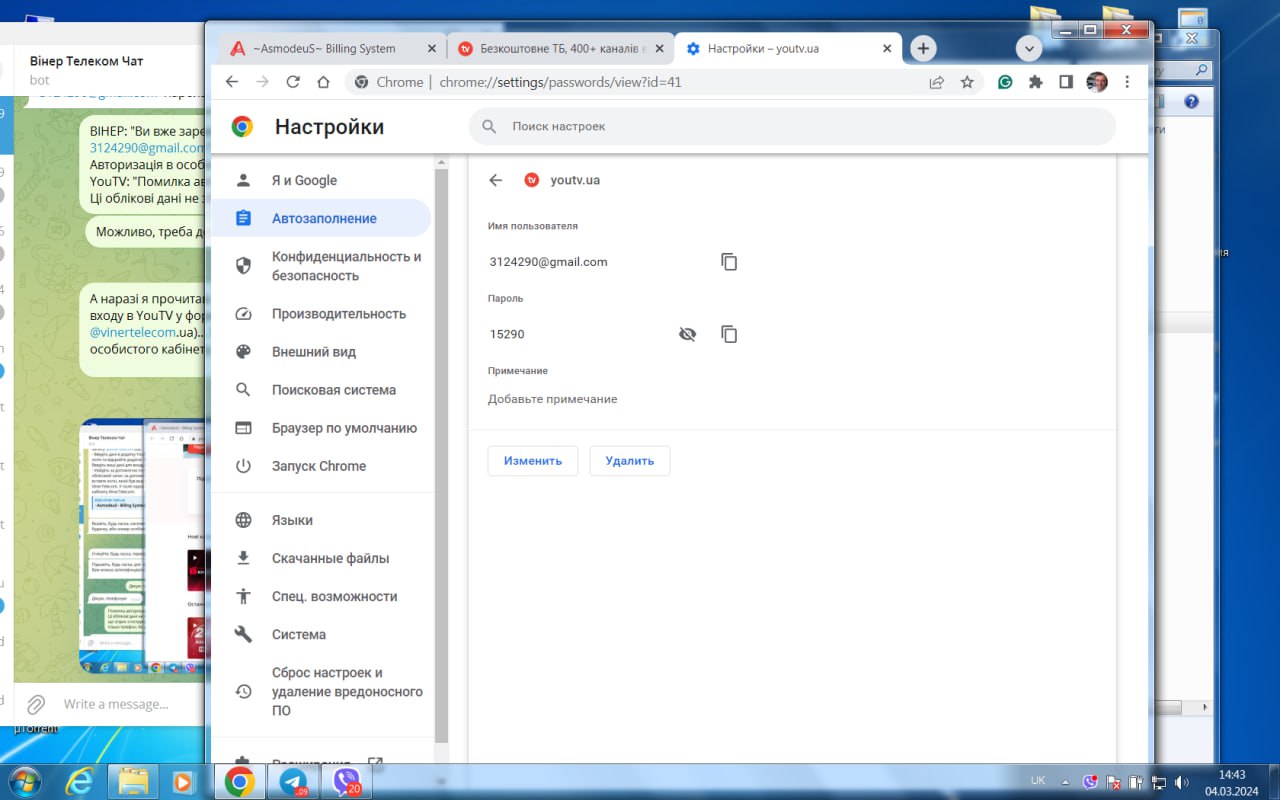This screenshot has width=1280, height=800.
Task: Click the Удалить button
Action: coord(630,461)
